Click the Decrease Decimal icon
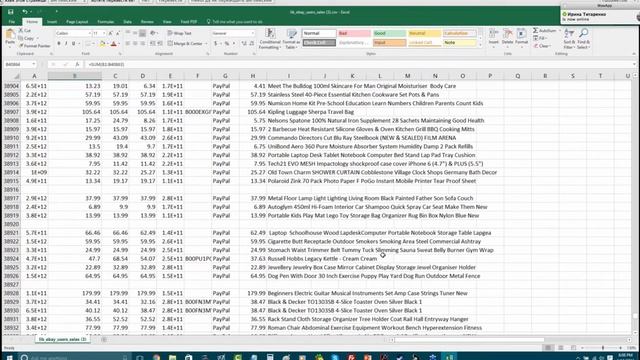Image resolution: width=640 pixels, height=360 pixels. 251,44
